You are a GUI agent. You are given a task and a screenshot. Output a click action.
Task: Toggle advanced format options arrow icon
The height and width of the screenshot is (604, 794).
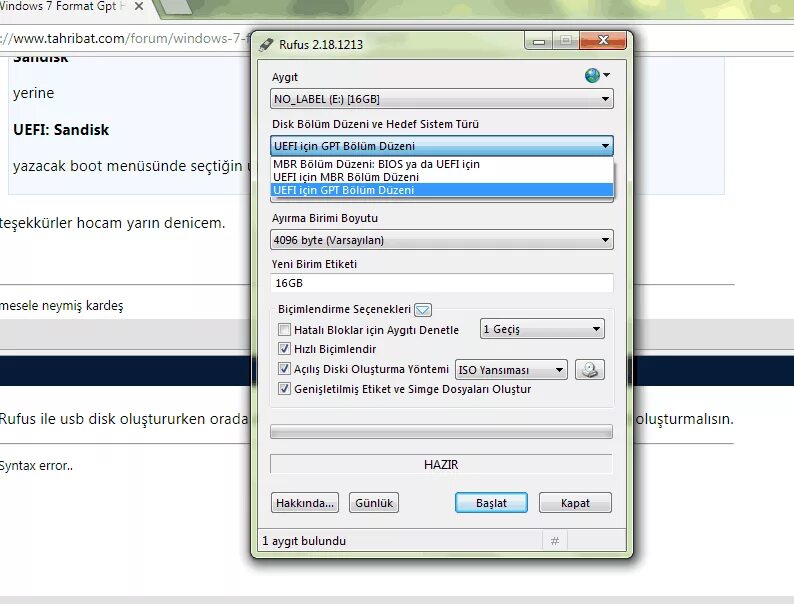tap(423, 309)
